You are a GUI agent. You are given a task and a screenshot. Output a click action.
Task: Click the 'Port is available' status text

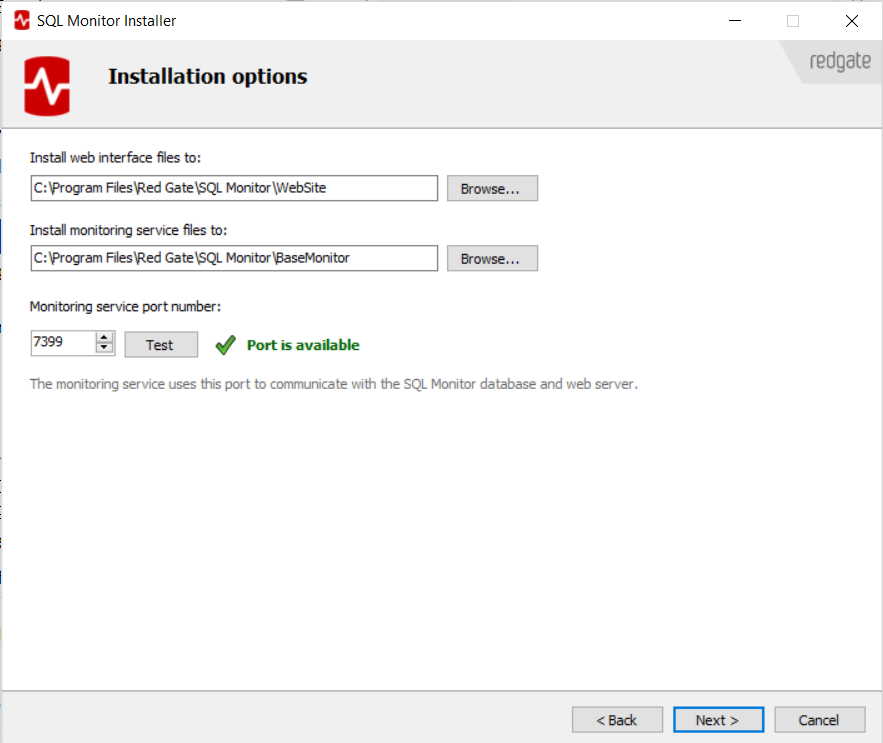coord(303,345)
